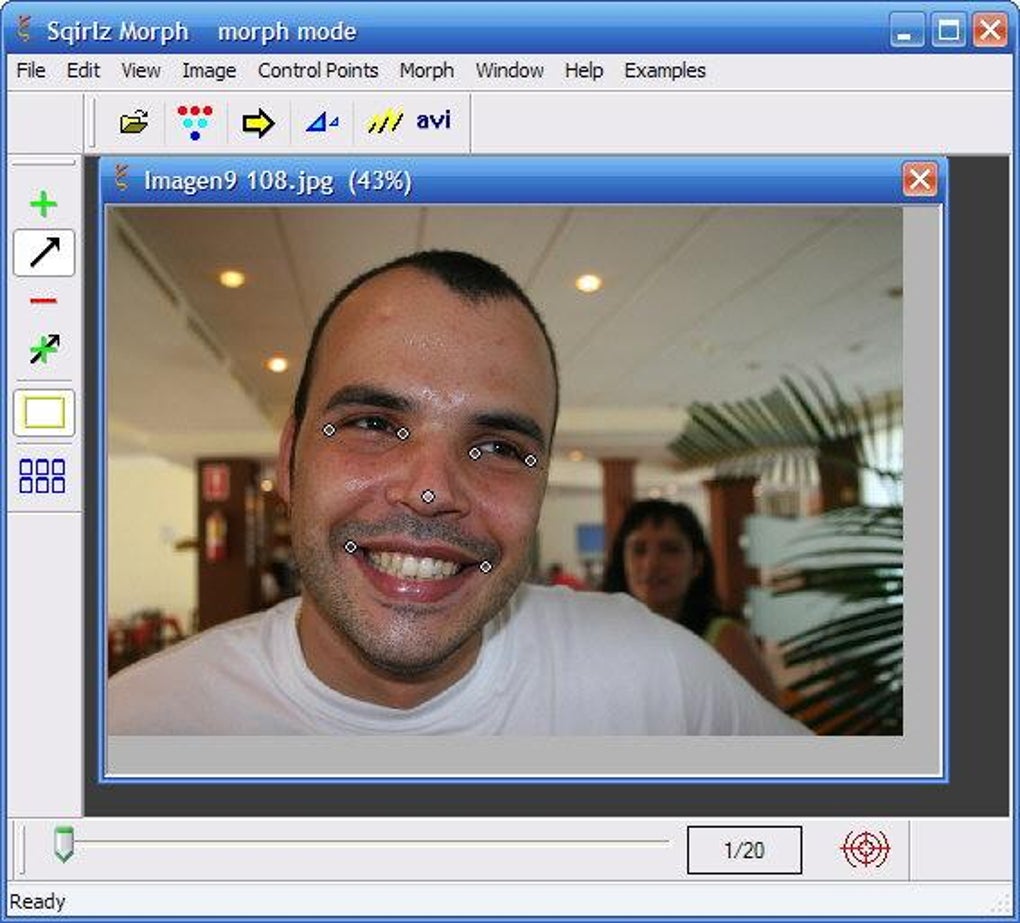Click the yellow stripes morph icon
1020x923 pixels.
[385, 121]
